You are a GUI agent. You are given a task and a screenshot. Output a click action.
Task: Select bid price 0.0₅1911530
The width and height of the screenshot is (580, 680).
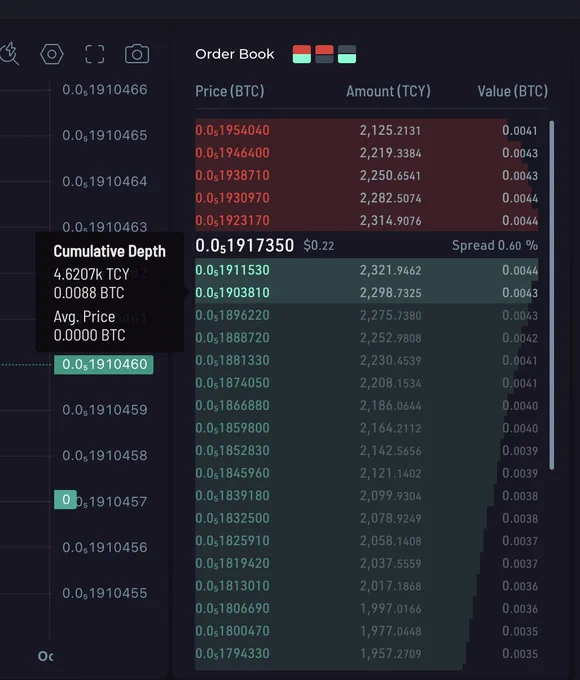[x=233, y=270]
